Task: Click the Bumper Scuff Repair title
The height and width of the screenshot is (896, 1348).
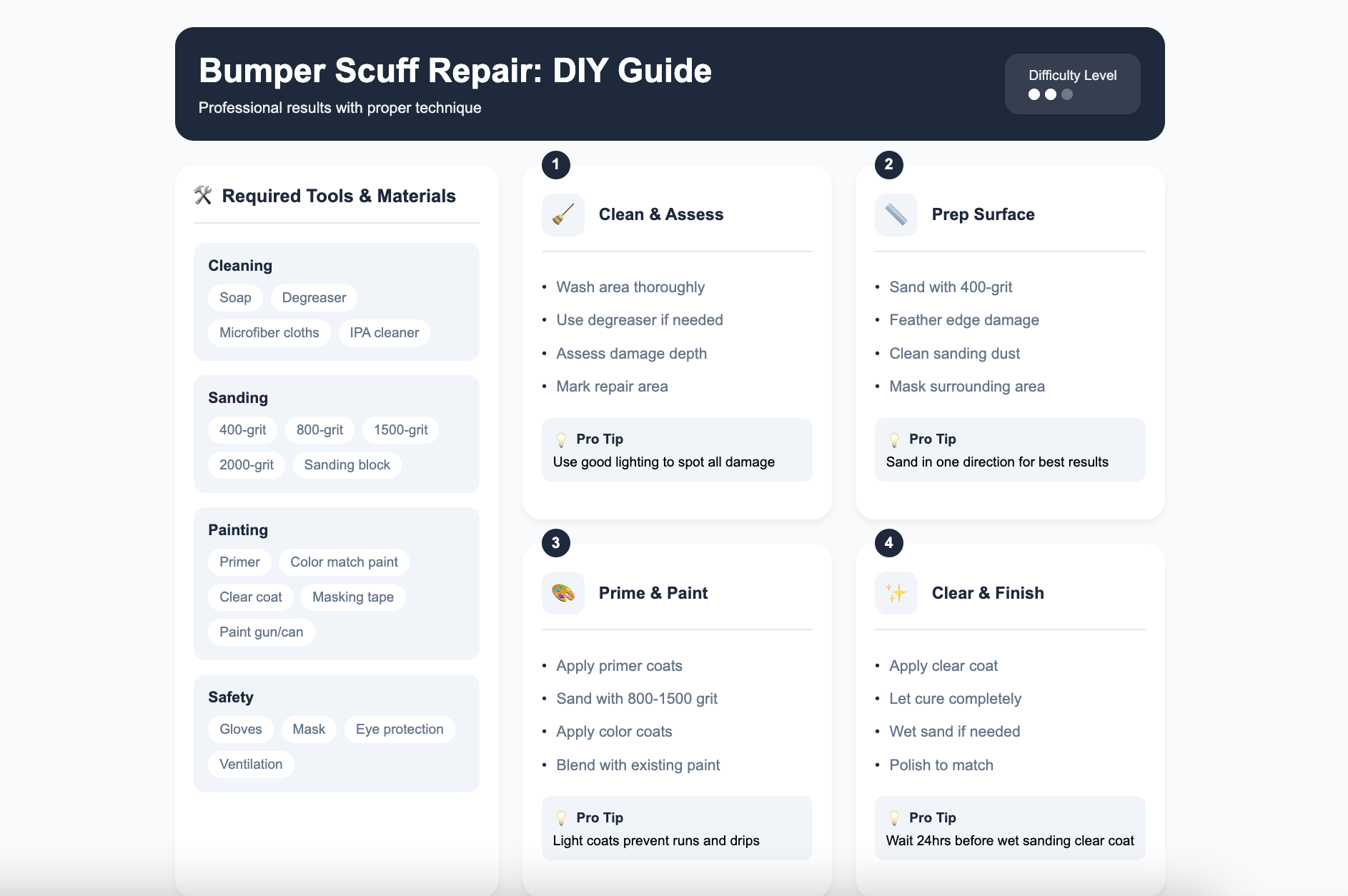Action: point(455,70)
